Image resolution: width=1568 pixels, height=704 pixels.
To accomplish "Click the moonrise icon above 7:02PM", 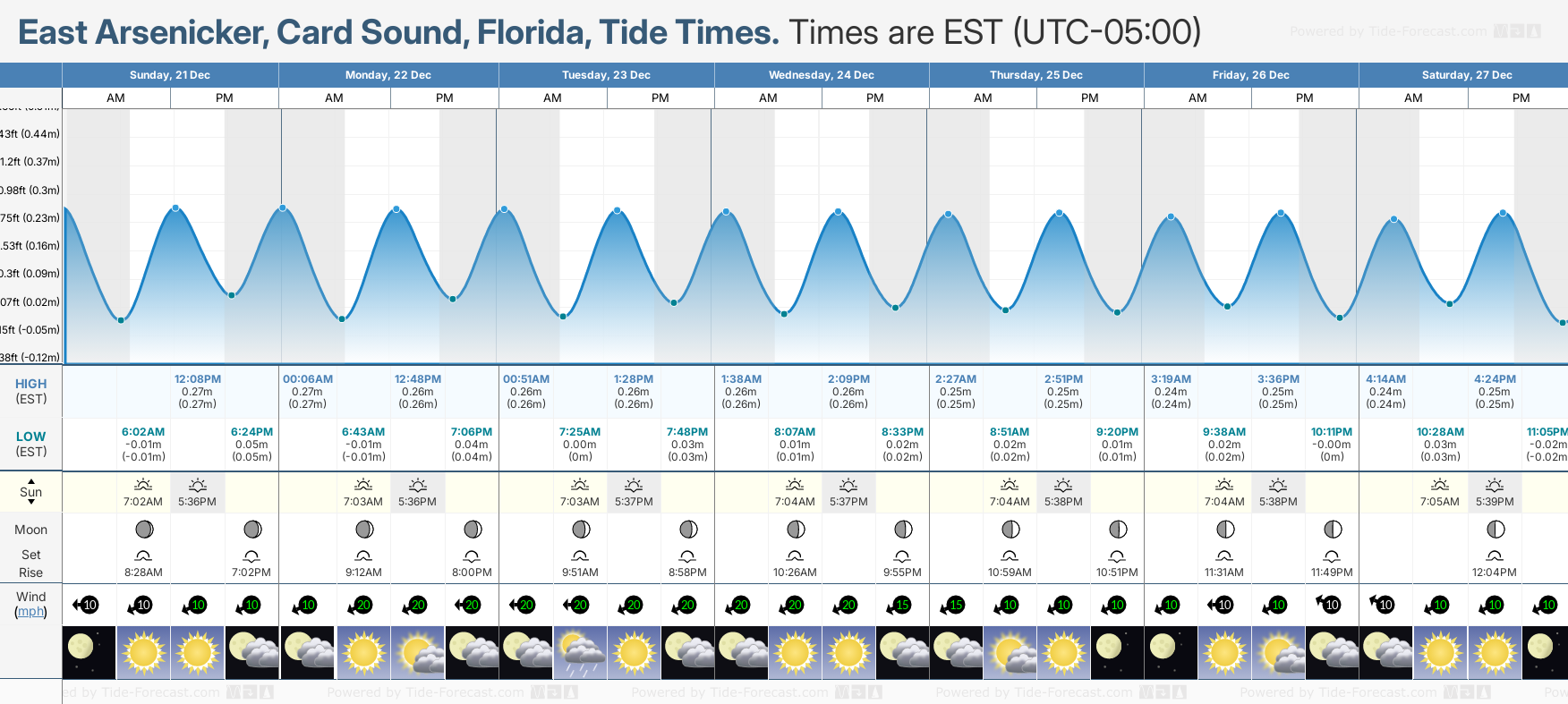I will [251, 556].
